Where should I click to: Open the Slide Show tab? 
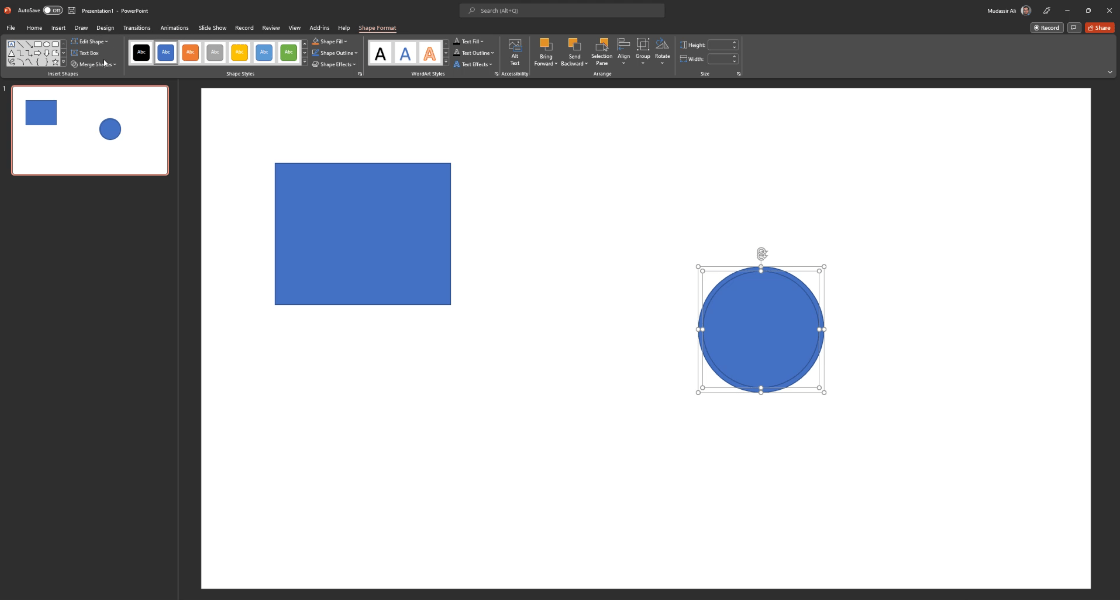(212, 28)
